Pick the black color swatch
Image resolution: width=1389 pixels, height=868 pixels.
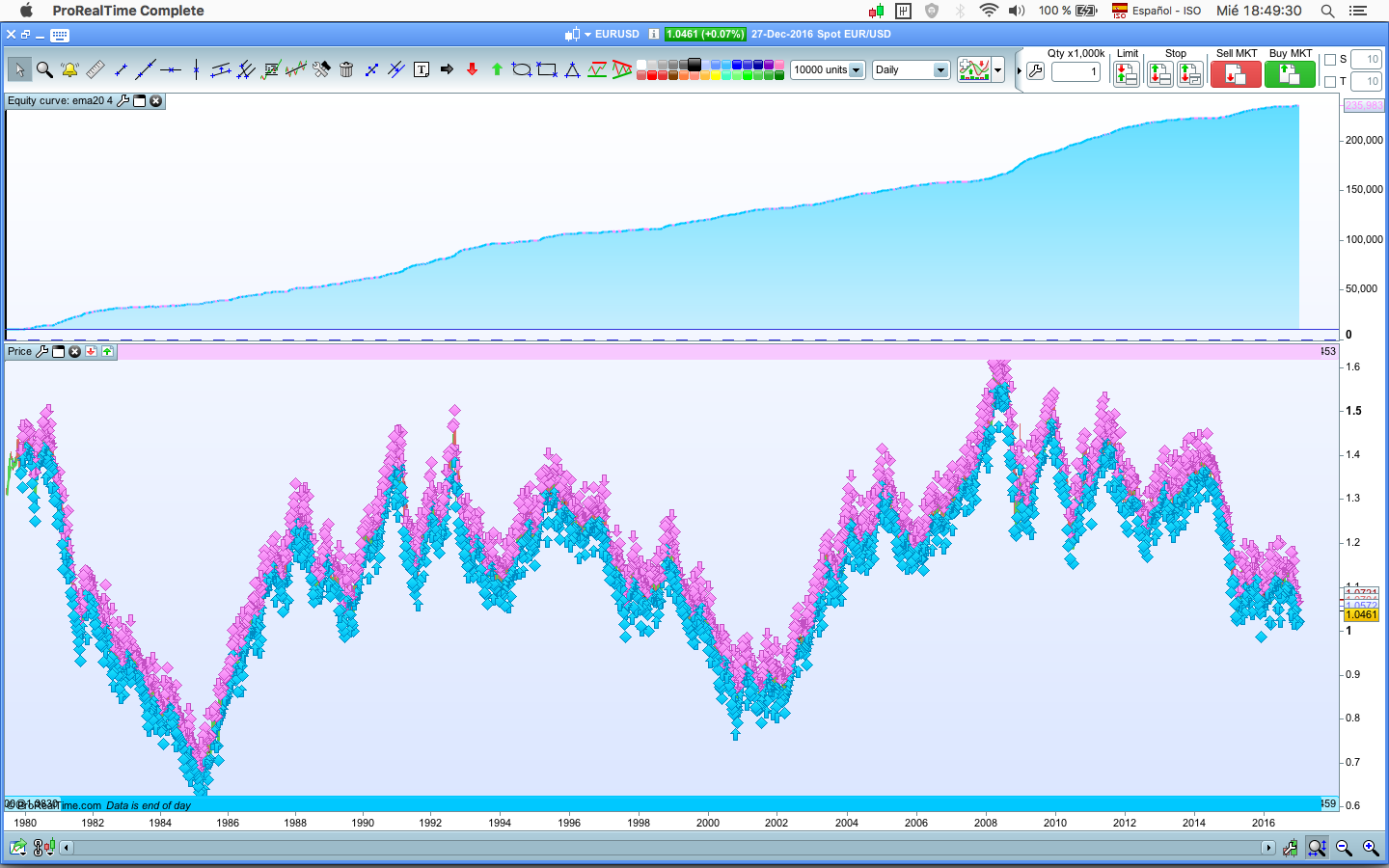coord(694,65)
